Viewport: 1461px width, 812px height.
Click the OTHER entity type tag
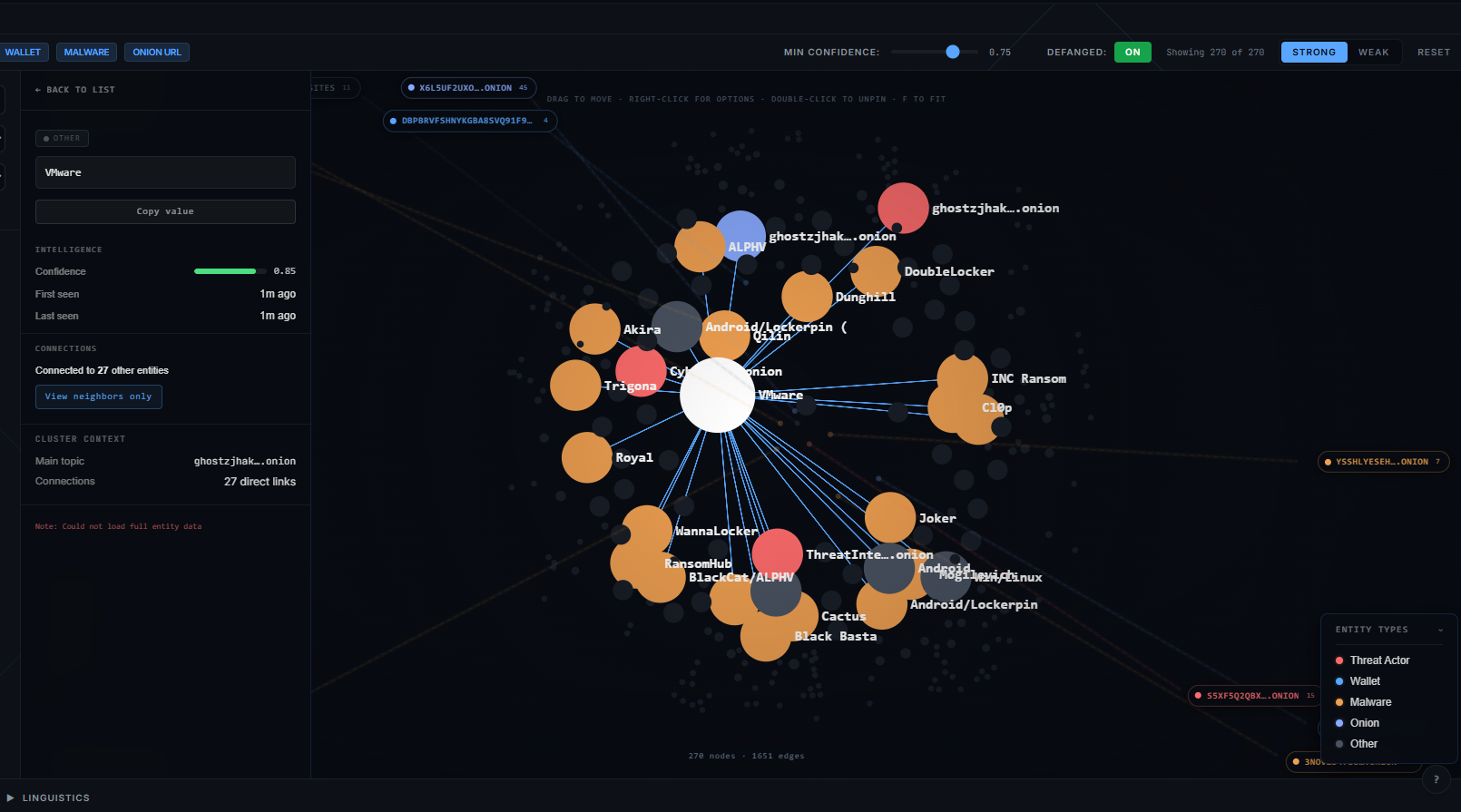coord(62,139)
